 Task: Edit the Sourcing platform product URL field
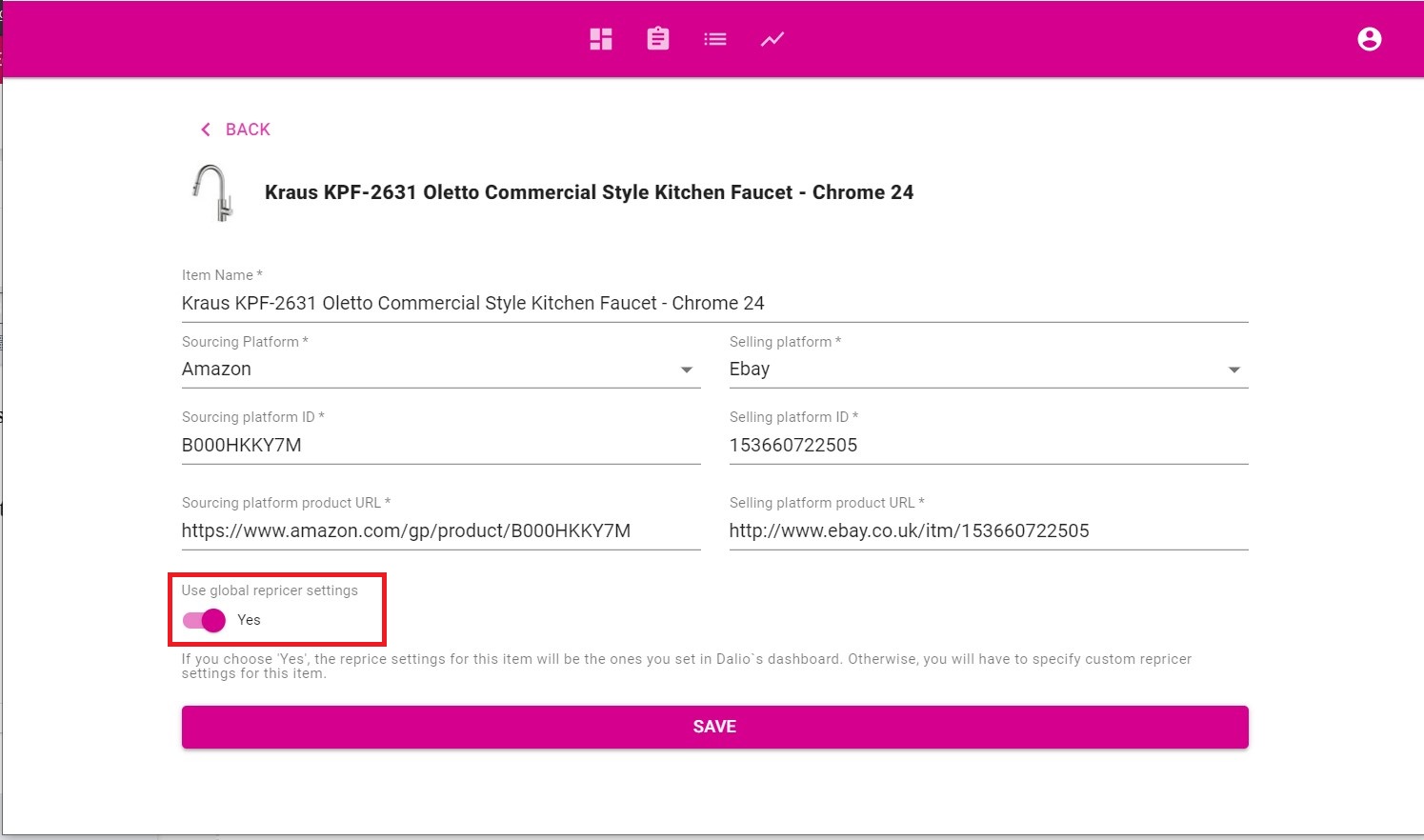click(441, 531)
